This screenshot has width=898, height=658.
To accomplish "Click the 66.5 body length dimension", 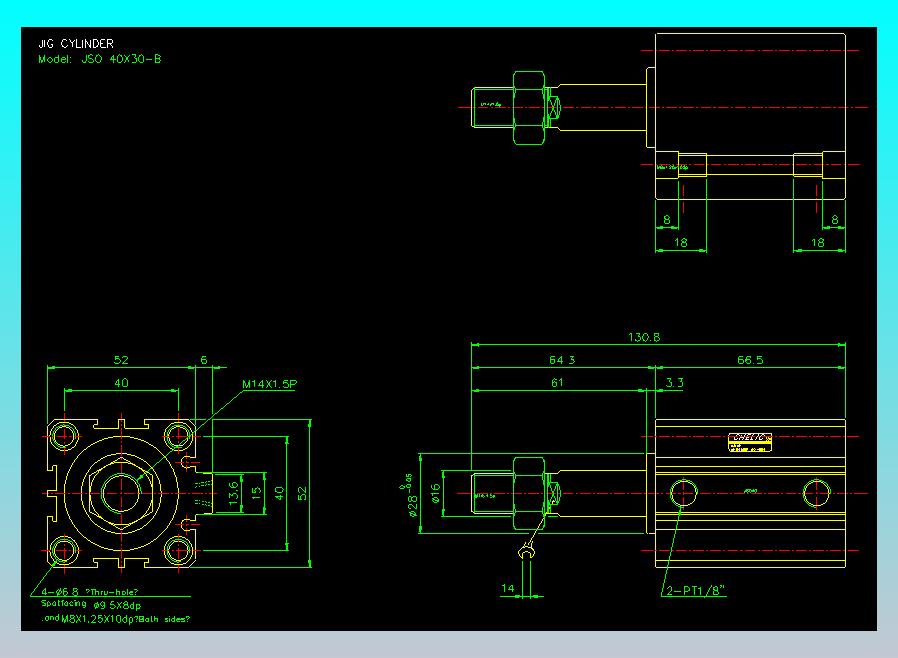I will pos(750,360).
